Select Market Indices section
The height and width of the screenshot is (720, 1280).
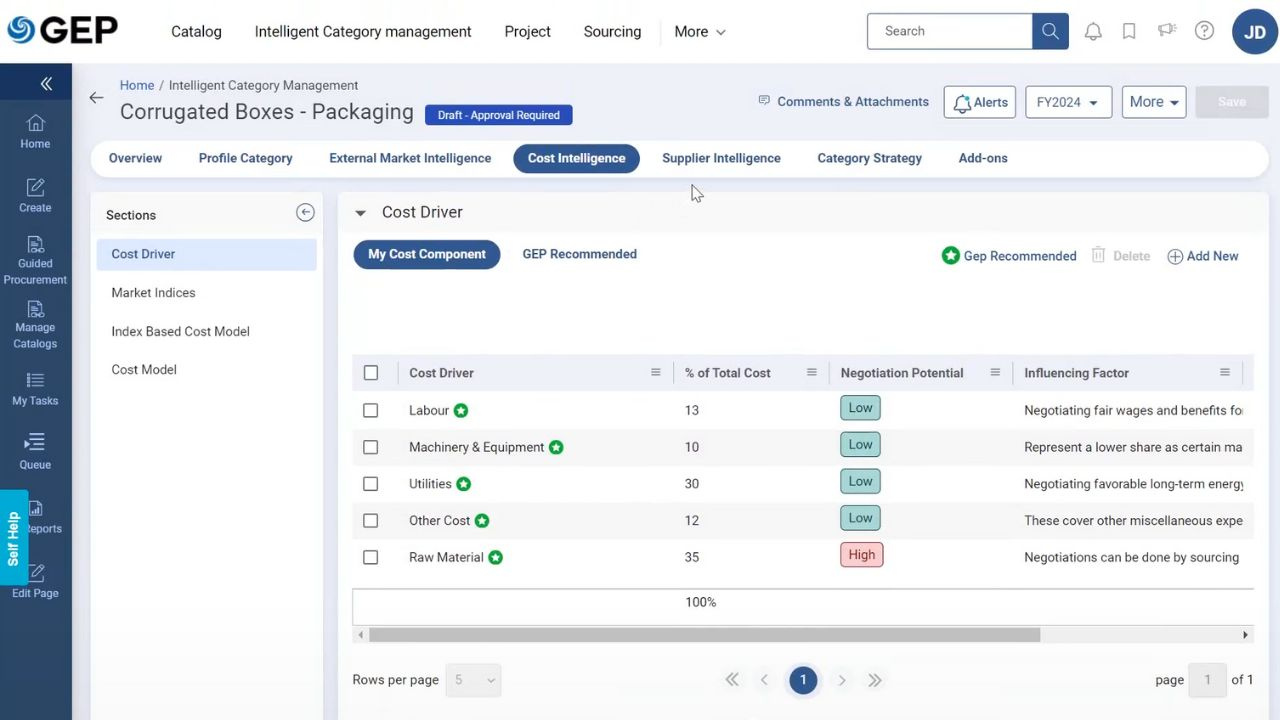pos(207,293)
